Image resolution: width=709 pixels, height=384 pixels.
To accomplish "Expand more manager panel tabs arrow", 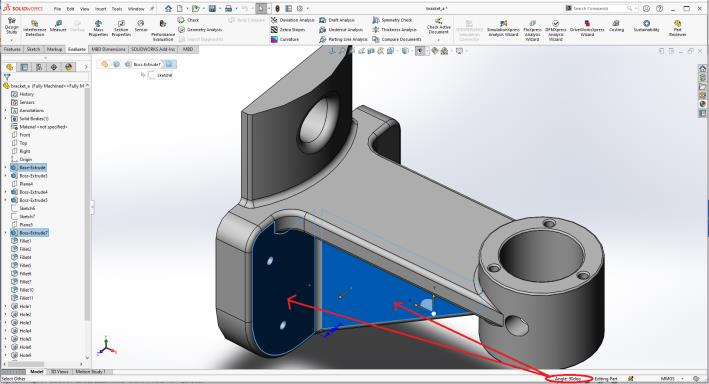I will [86, 67].
